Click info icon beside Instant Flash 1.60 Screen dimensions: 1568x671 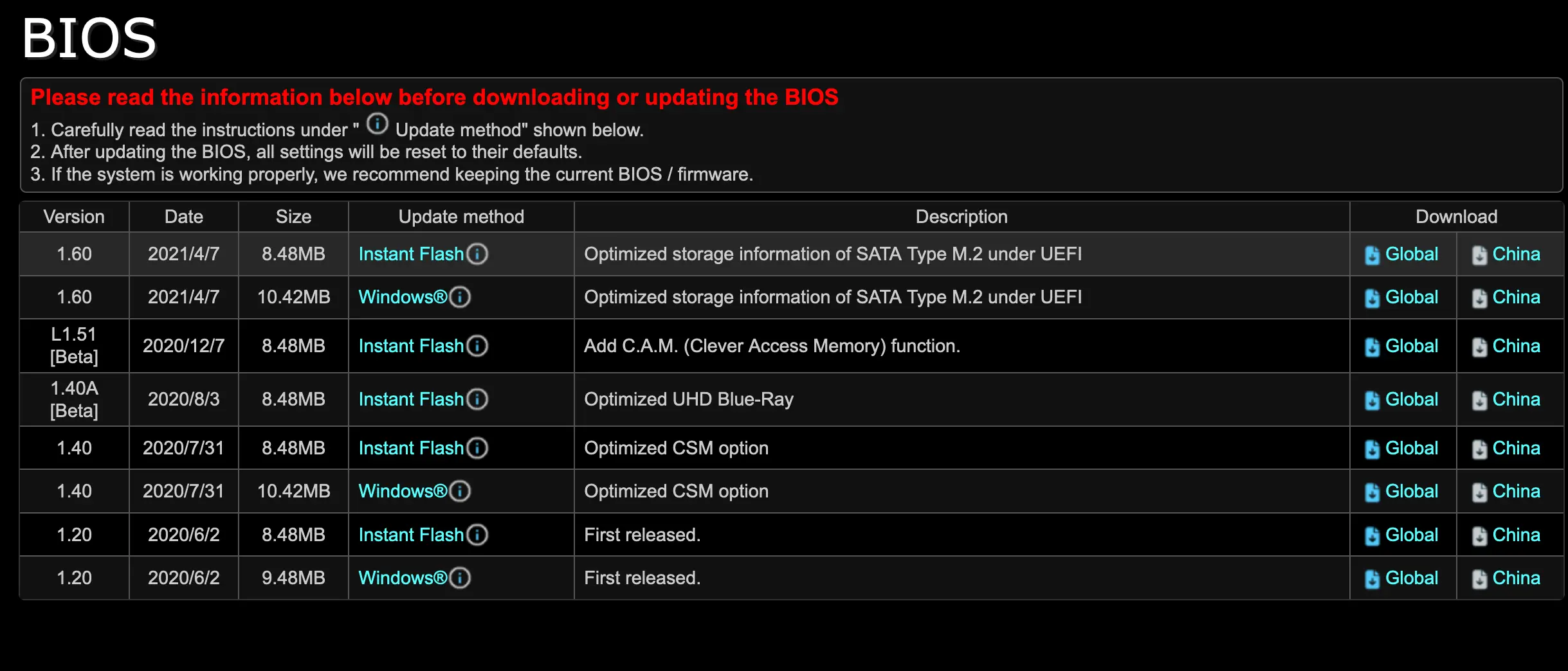[x=477, y=254]
